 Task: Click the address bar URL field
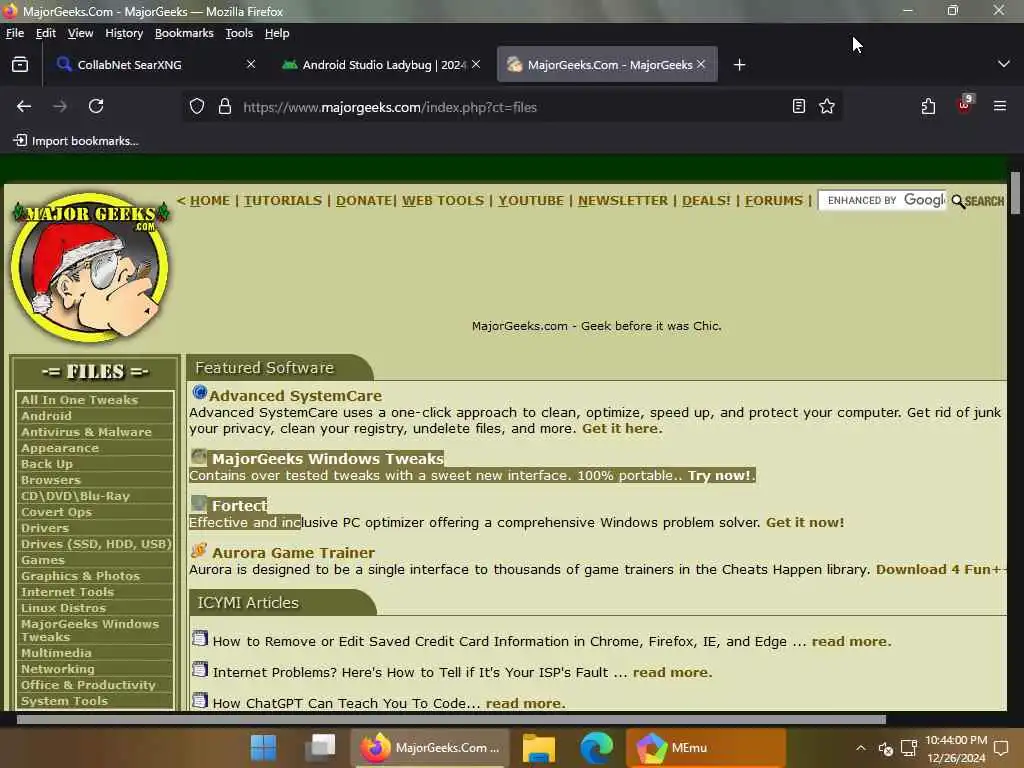pos(513,107)
